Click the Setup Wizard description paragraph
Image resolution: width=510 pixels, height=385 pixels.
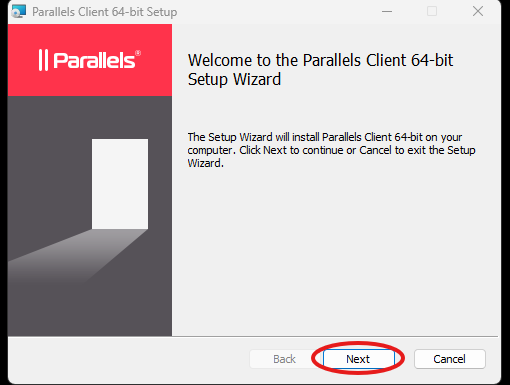tap(331, 150)
